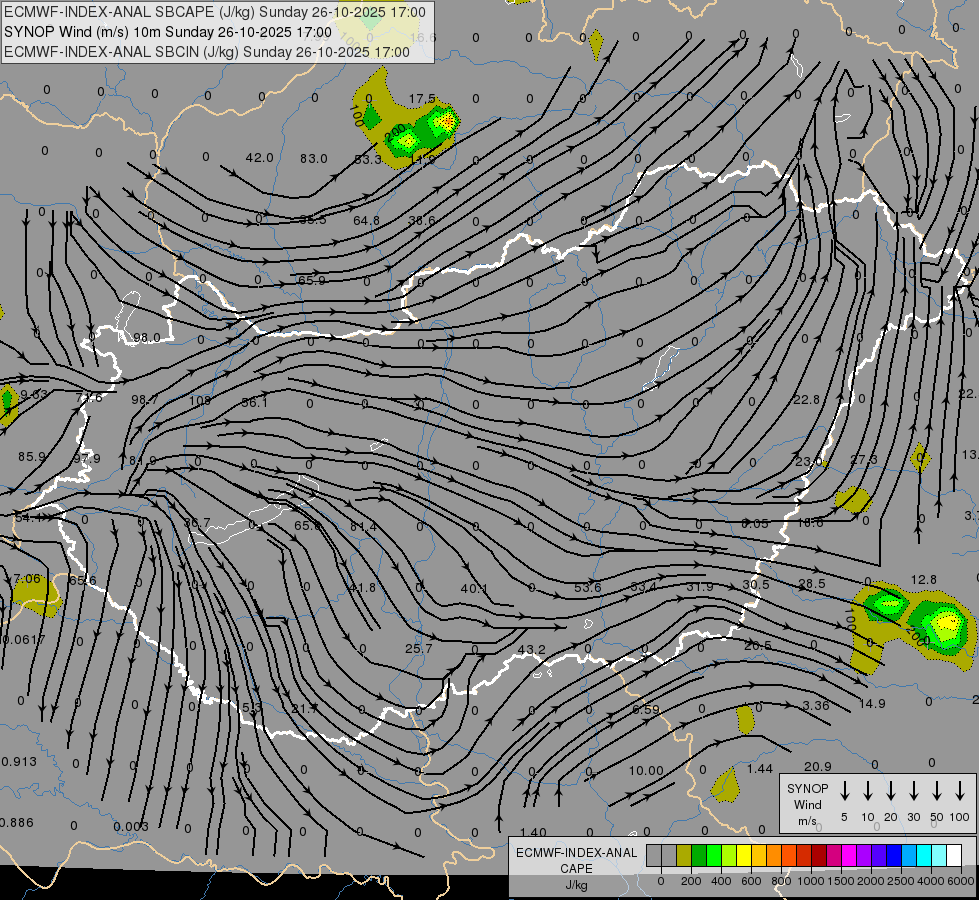Select the olive CAPE legend swatch
979x900 pixels.
[x=684, y=855]
